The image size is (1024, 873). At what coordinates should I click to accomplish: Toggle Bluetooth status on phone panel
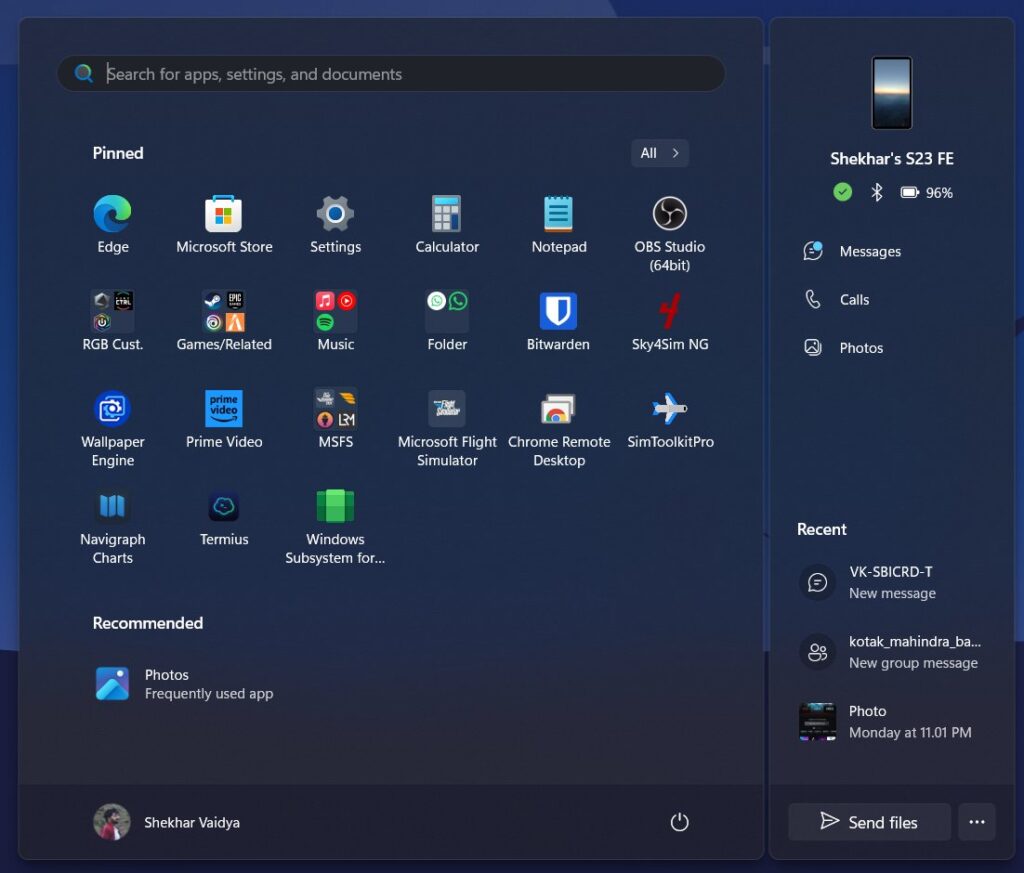pyautogui.click(x=875, y=192)
